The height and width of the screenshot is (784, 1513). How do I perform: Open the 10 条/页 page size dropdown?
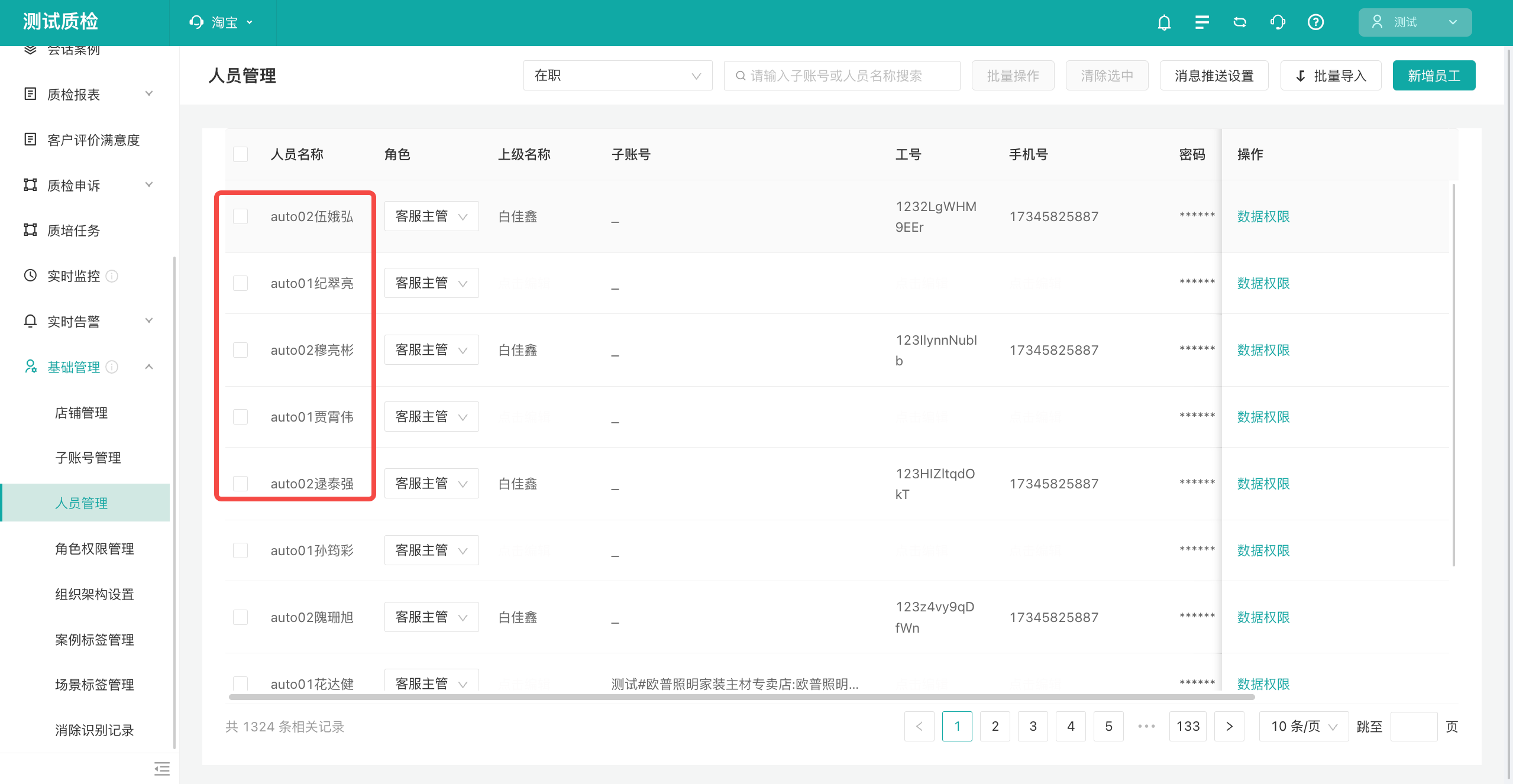[x=1304, y=726]
